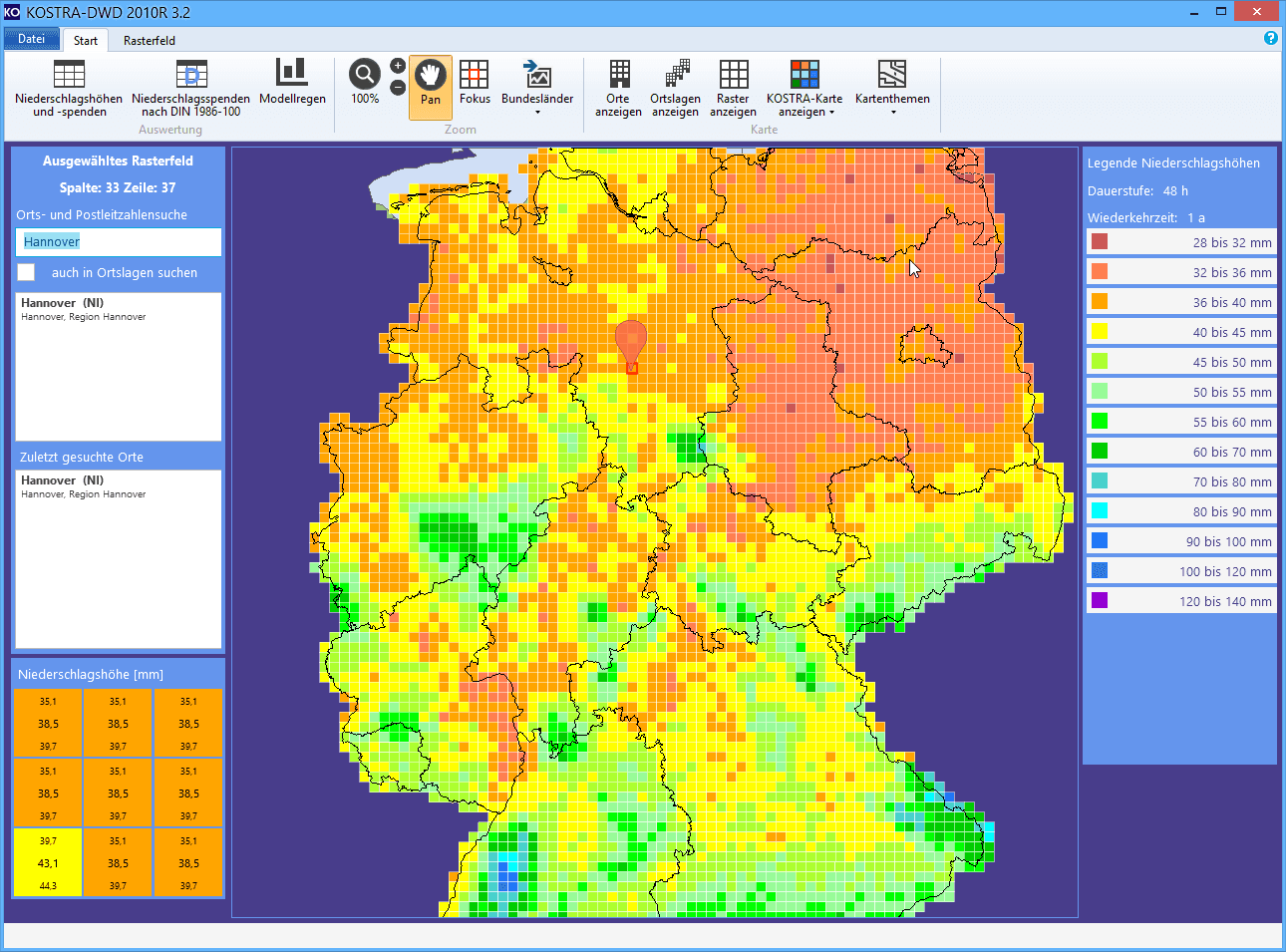Click the 60 bis 70 mm swatch
The image size is (1286, 952).
coord(1100,451)
